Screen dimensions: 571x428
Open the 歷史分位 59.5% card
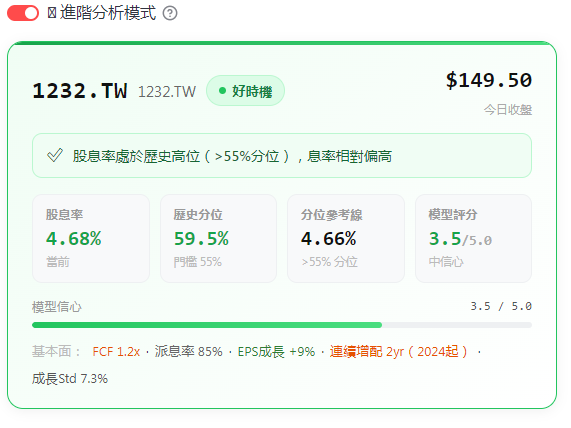tap(218, 238)
